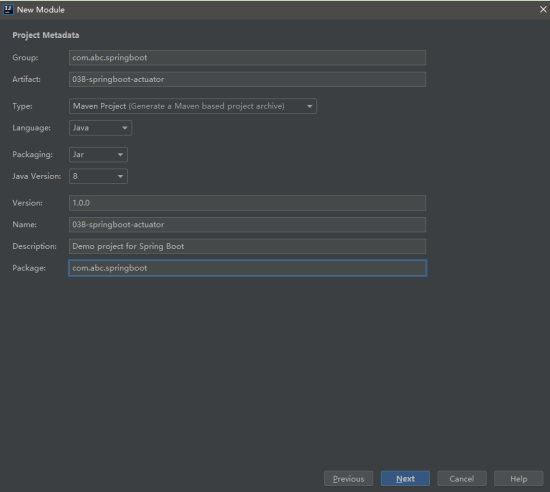The width and height of the screenshot is (550, 492).
Task: Cancel the new module creation
Action: (x=462, y=478)
